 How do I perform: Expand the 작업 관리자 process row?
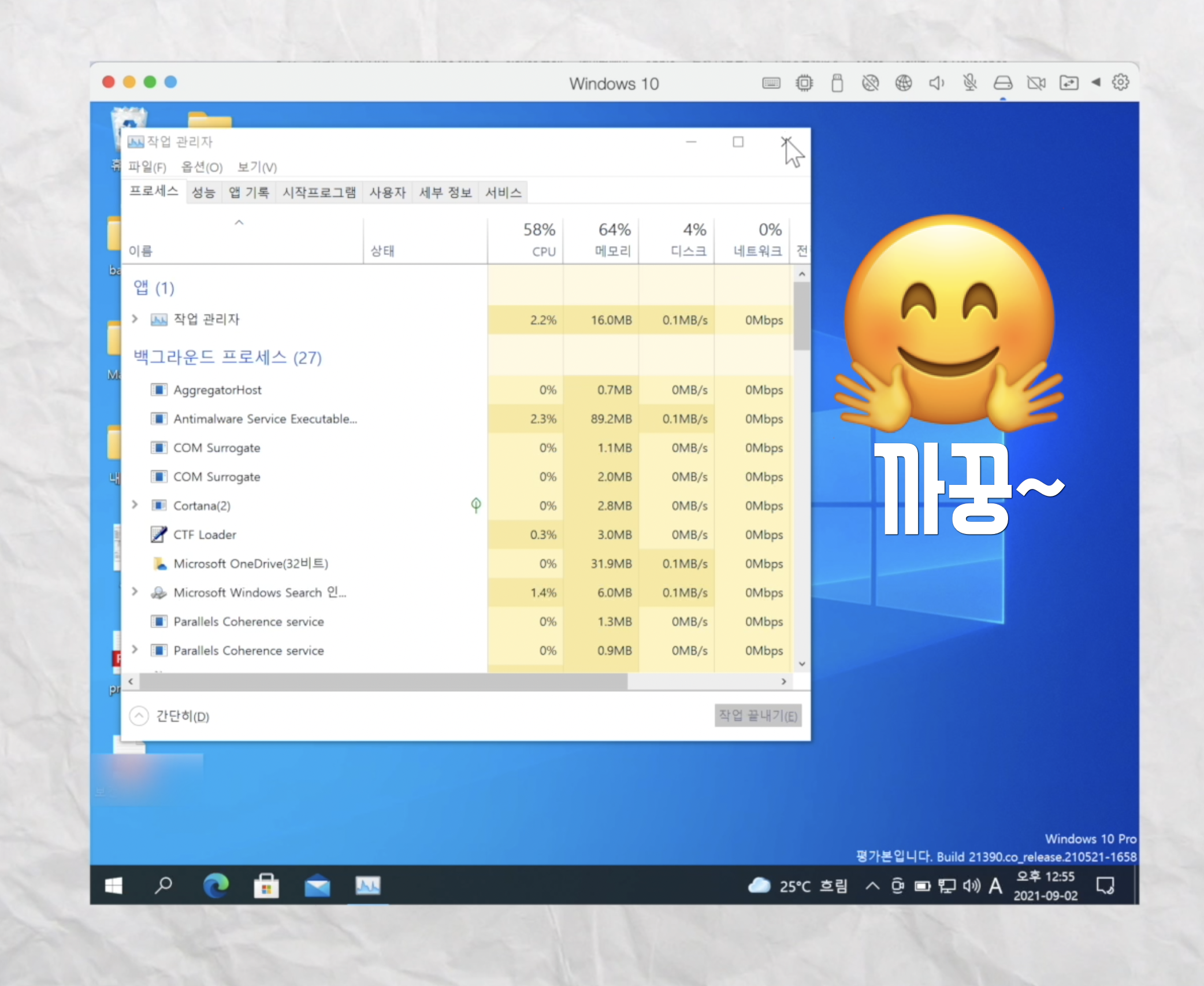135,319
